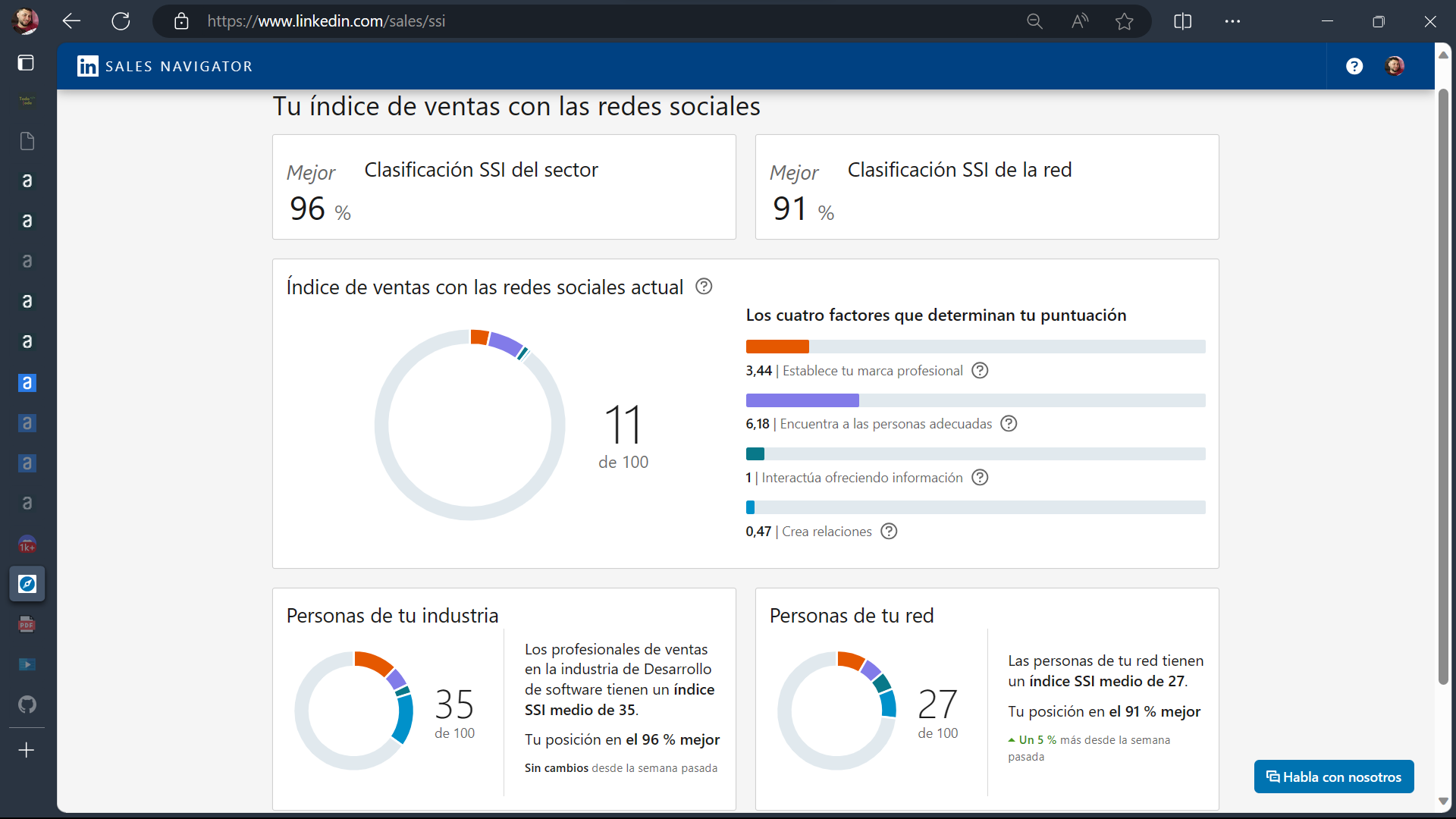Click the '91 %' network ranking value
This screenshot has width=1456, height=819.
[803, 209]
